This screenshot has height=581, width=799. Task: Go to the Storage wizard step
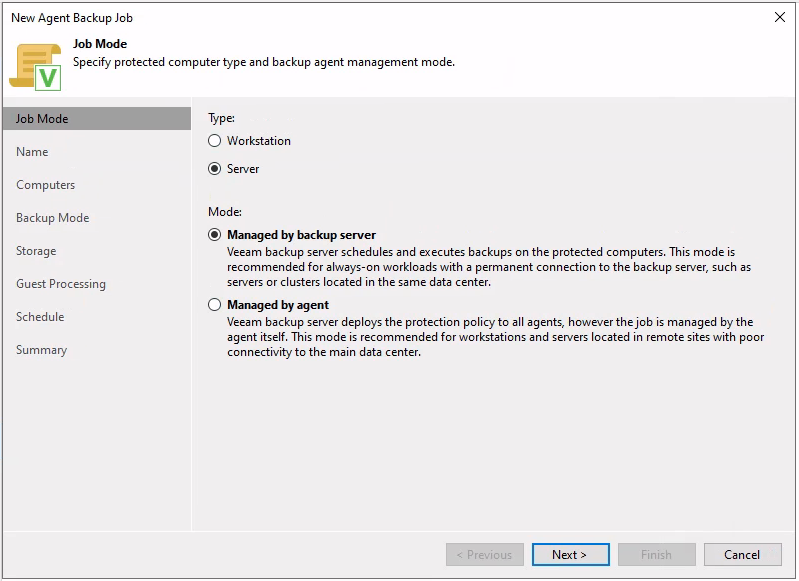tap(36, 251)
